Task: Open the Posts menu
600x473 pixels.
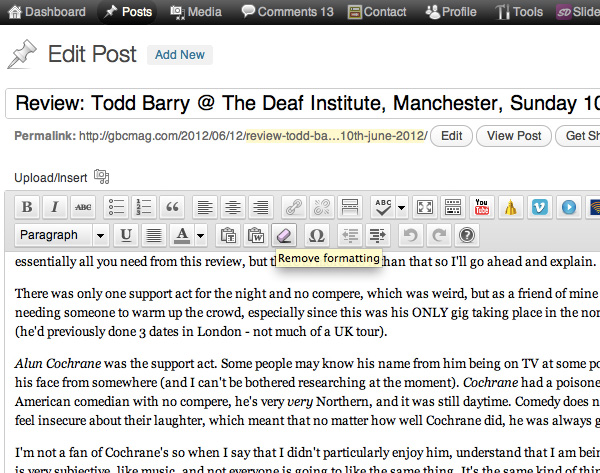Action: (x=129, y=12)
